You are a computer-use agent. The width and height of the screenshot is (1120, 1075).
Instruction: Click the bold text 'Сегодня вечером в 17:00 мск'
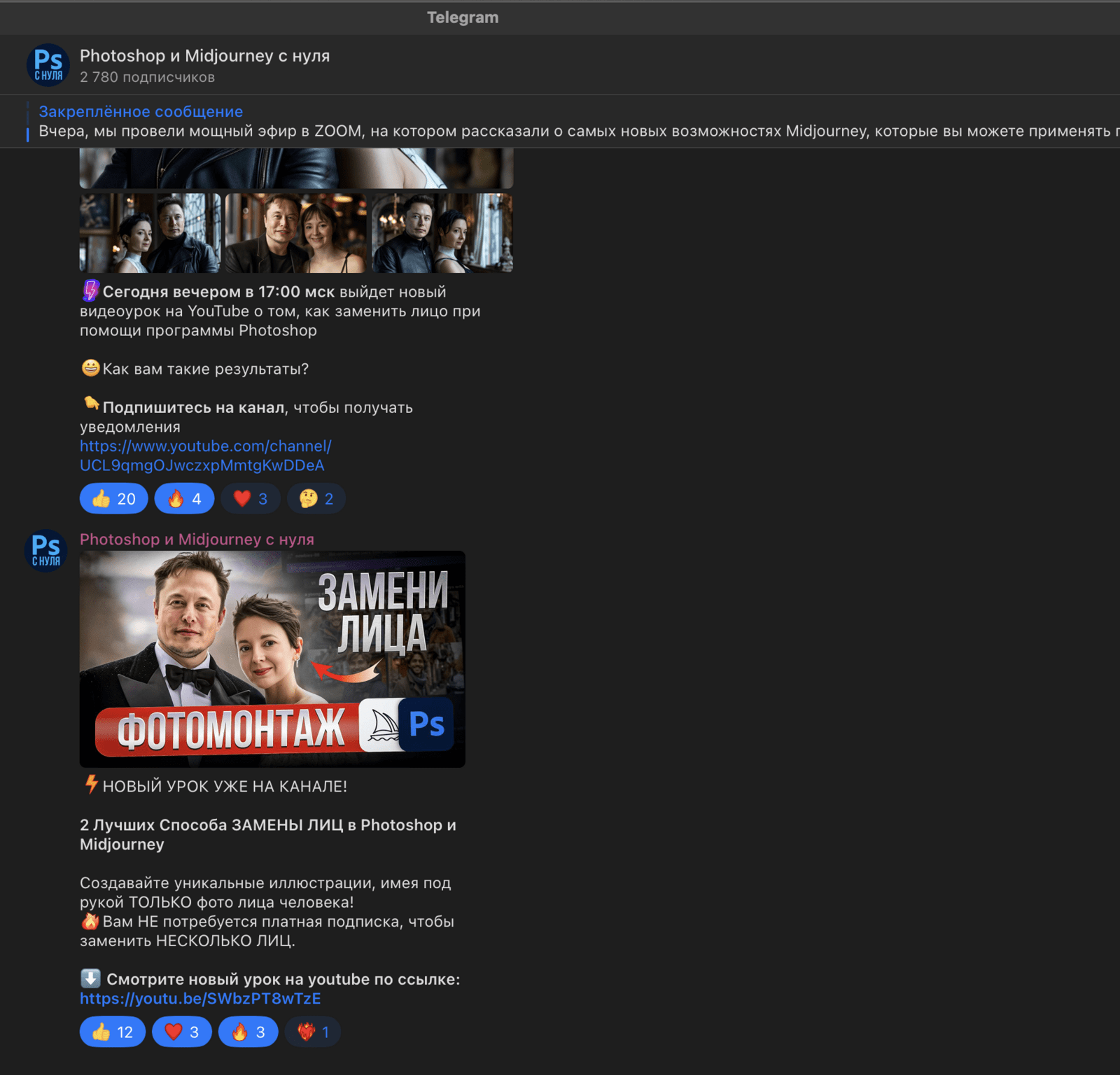(x=218, y=292)
